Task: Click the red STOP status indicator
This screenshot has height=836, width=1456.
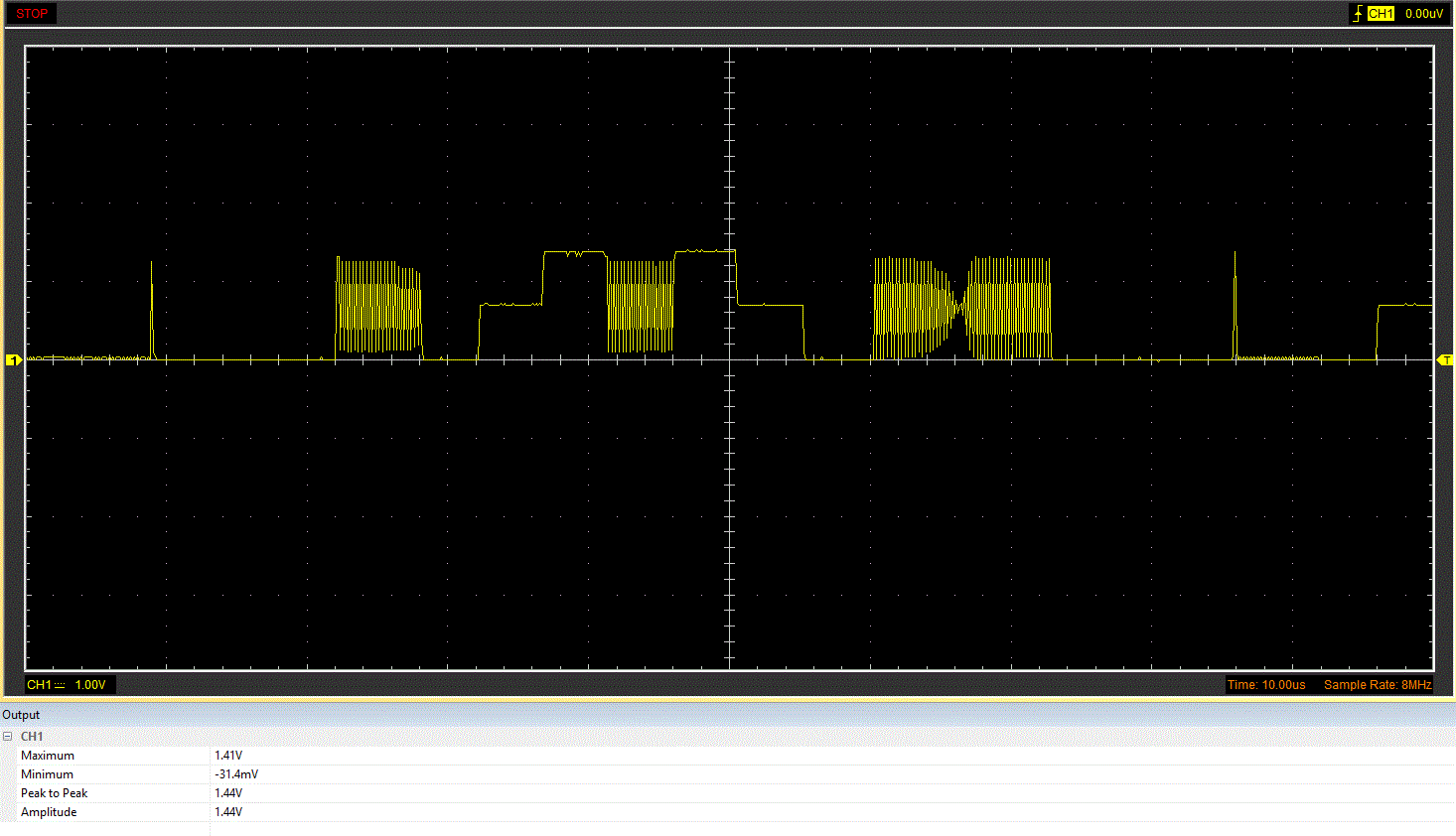Action: pyautogui.click(x=31, y=14)
